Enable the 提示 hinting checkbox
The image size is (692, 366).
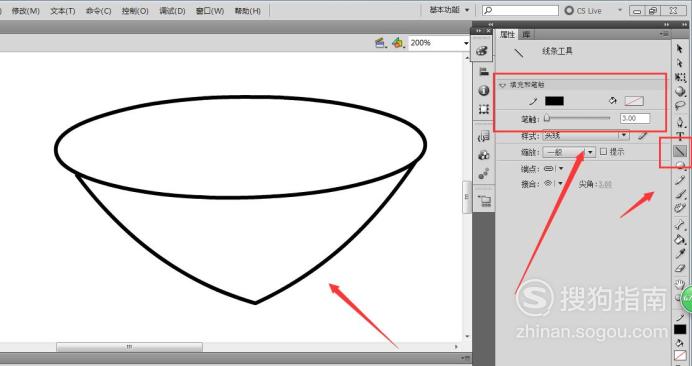(604, 152)
